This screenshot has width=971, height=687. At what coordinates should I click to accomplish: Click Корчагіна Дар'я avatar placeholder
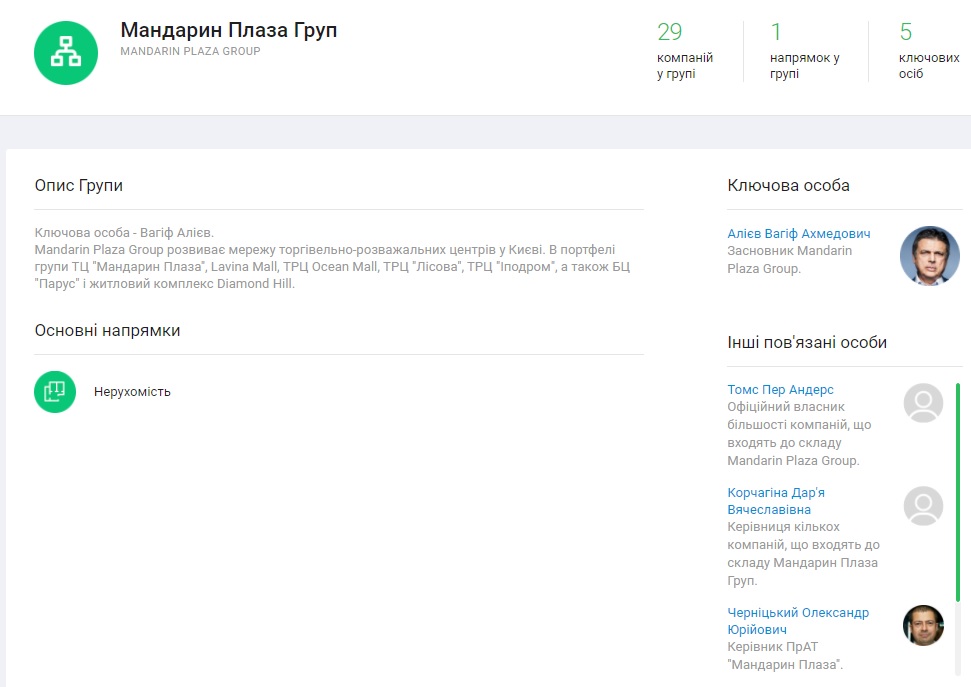pos(923,506)
